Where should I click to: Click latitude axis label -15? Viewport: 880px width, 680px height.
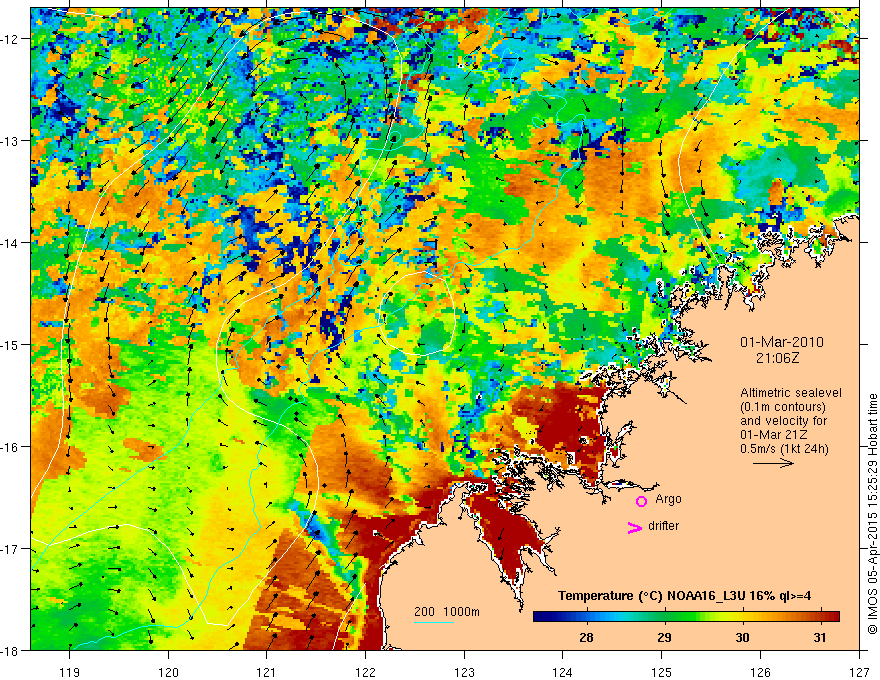click(x=11, y=344)
